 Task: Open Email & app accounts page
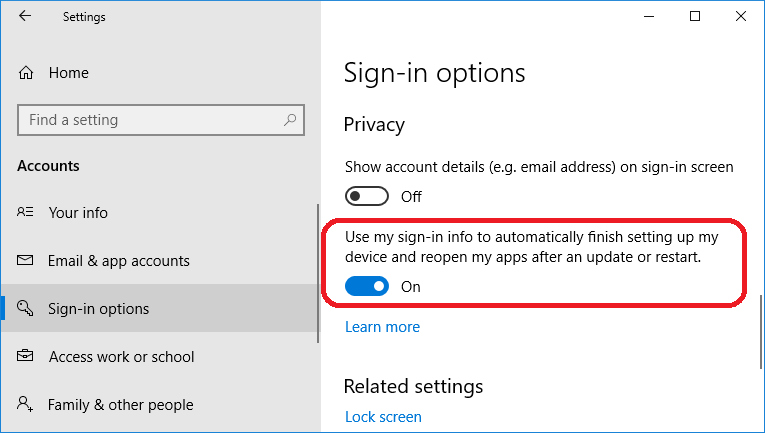[119, 261]
